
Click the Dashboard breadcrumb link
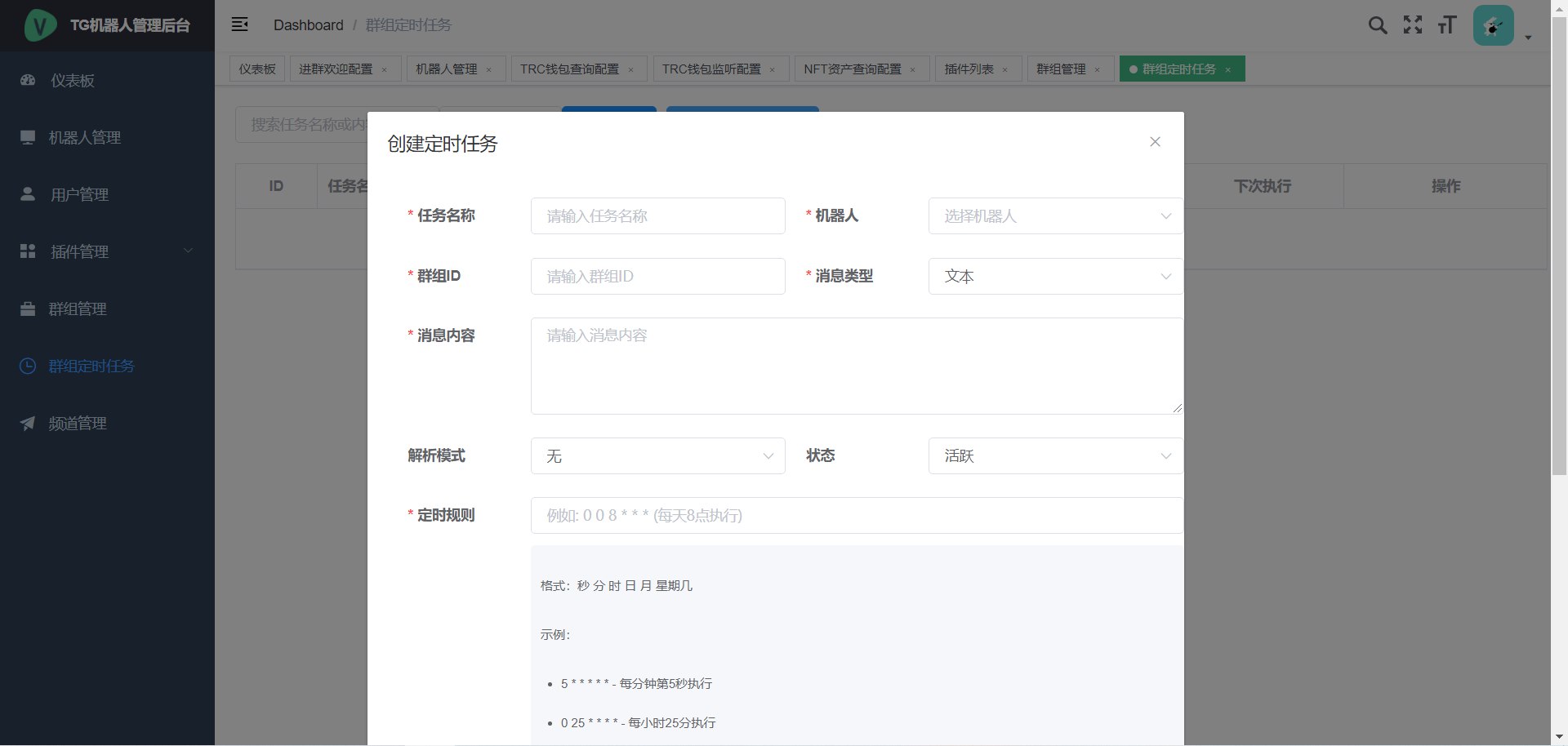pos(308,25)
